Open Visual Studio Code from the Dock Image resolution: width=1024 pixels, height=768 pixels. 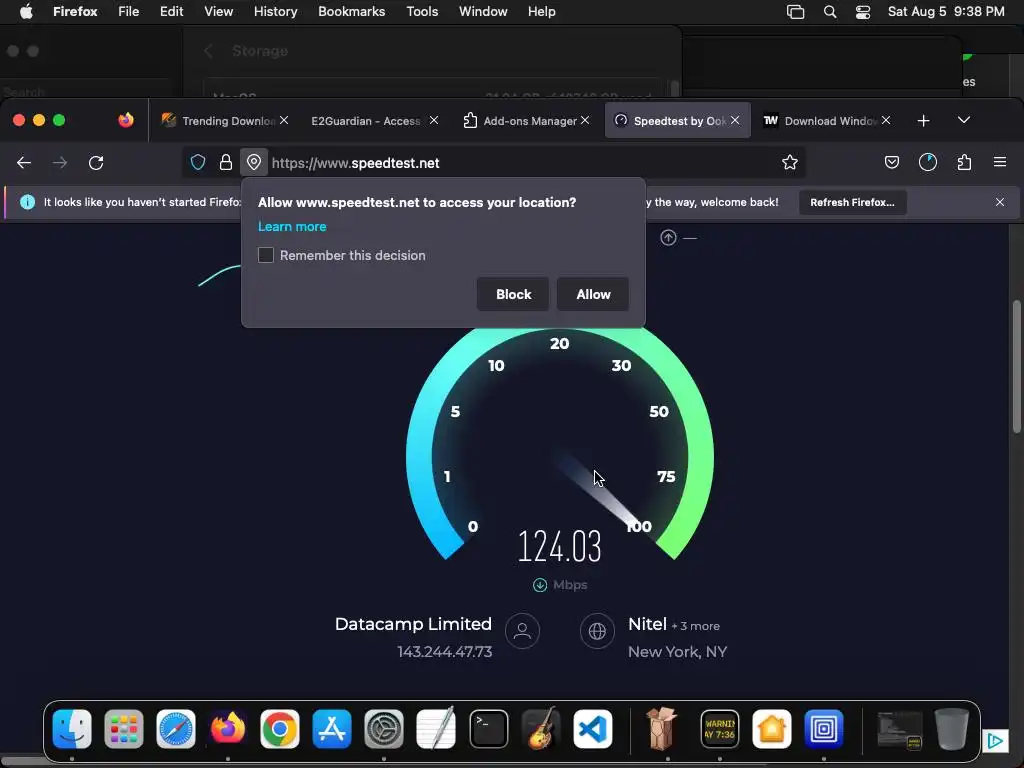[592, 729]
